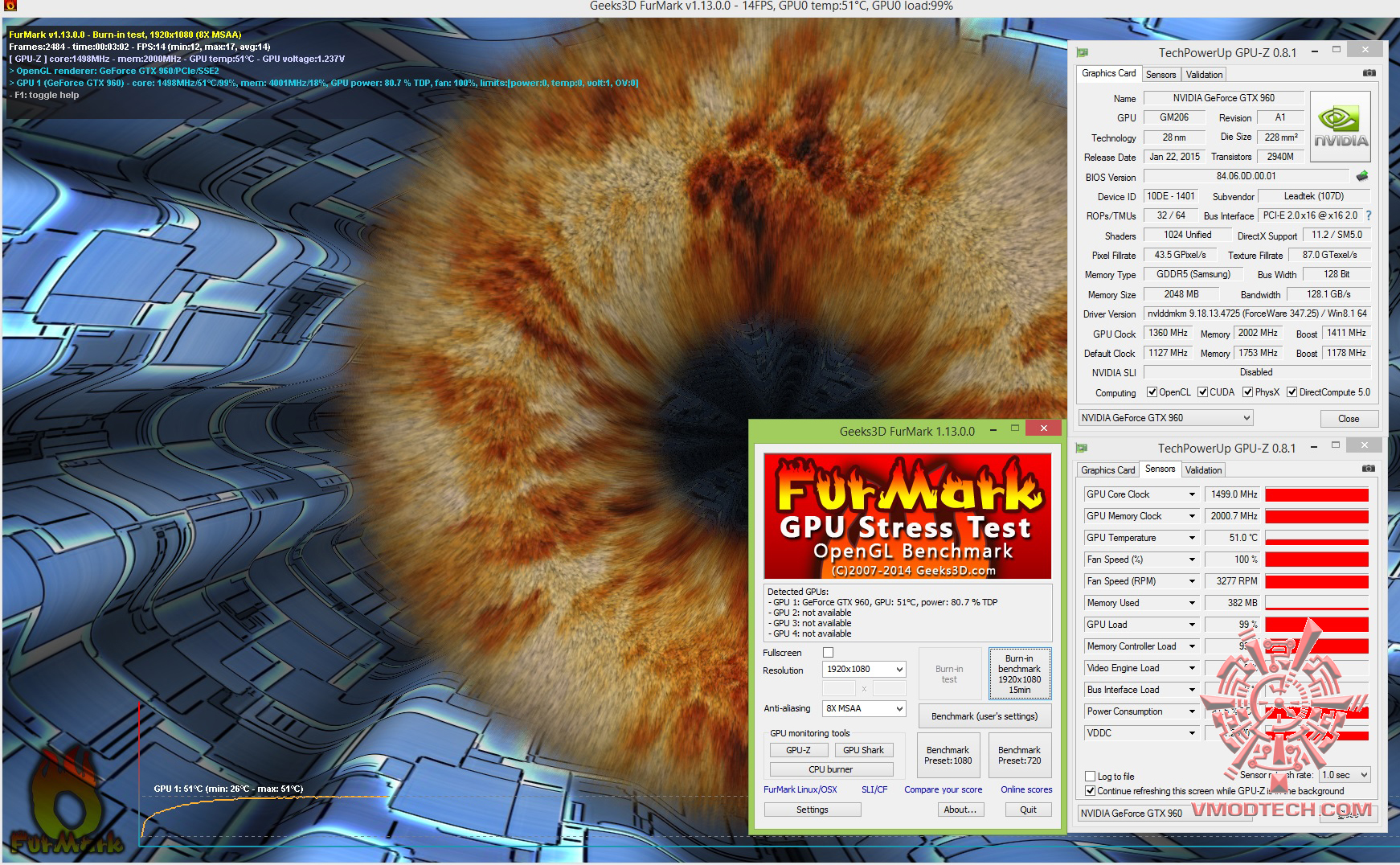Toggle the PhysX checkbox
Screen dimensions: 1400x865
pos(1247,392)
